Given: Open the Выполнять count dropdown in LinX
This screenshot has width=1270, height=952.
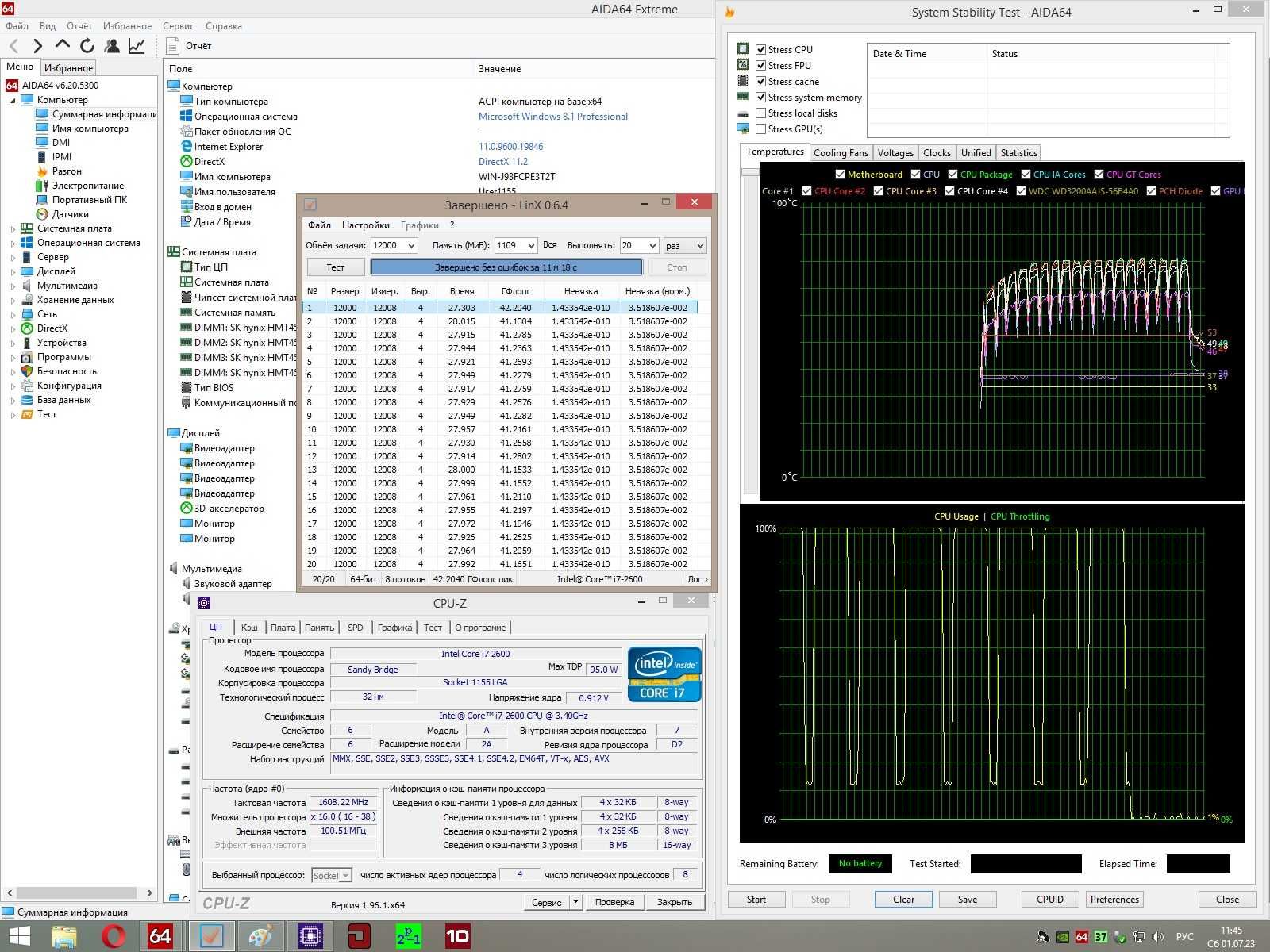Looking at the screenshot, I should 652,246.
